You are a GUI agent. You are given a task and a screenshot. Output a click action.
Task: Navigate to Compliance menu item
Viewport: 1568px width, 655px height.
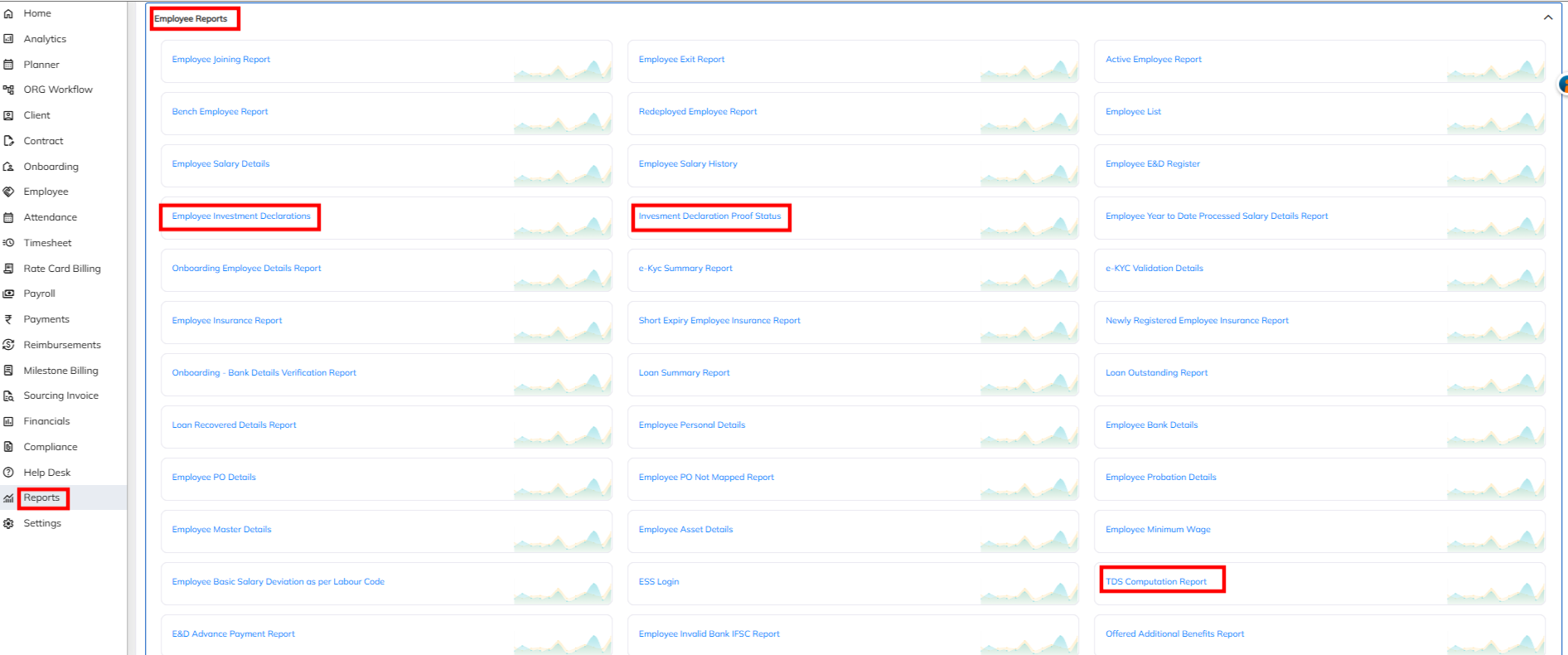coord(51,447)
